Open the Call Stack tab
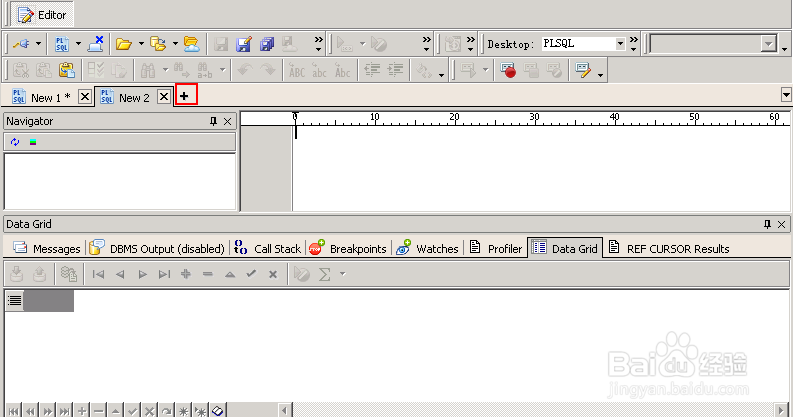Image resolution: width=793 pixels, height=417 pixels. pos(267,248)
